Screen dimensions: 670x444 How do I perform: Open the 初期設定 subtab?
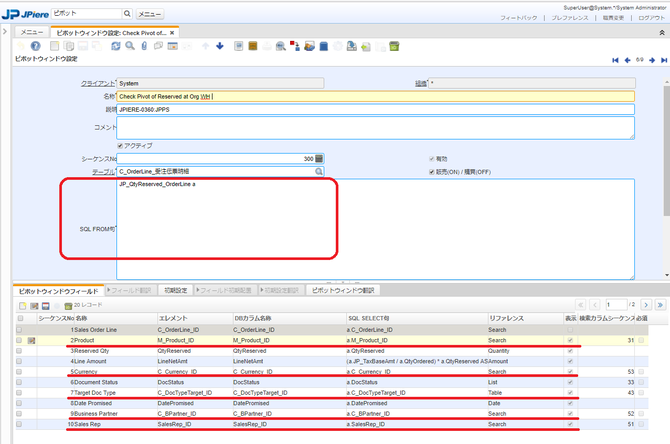(176, 291)
